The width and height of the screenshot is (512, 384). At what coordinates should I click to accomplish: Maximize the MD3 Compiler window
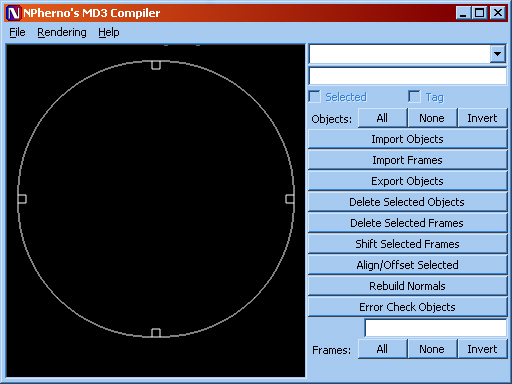pos(480,13)
